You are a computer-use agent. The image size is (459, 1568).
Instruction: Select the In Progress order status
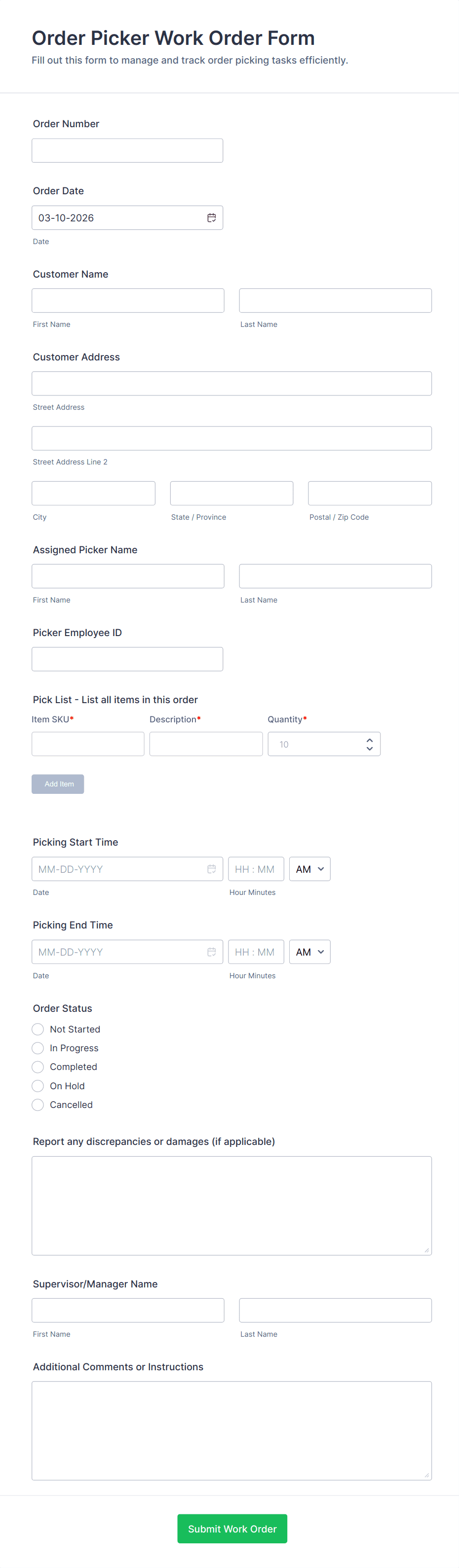coord(38,1048)
